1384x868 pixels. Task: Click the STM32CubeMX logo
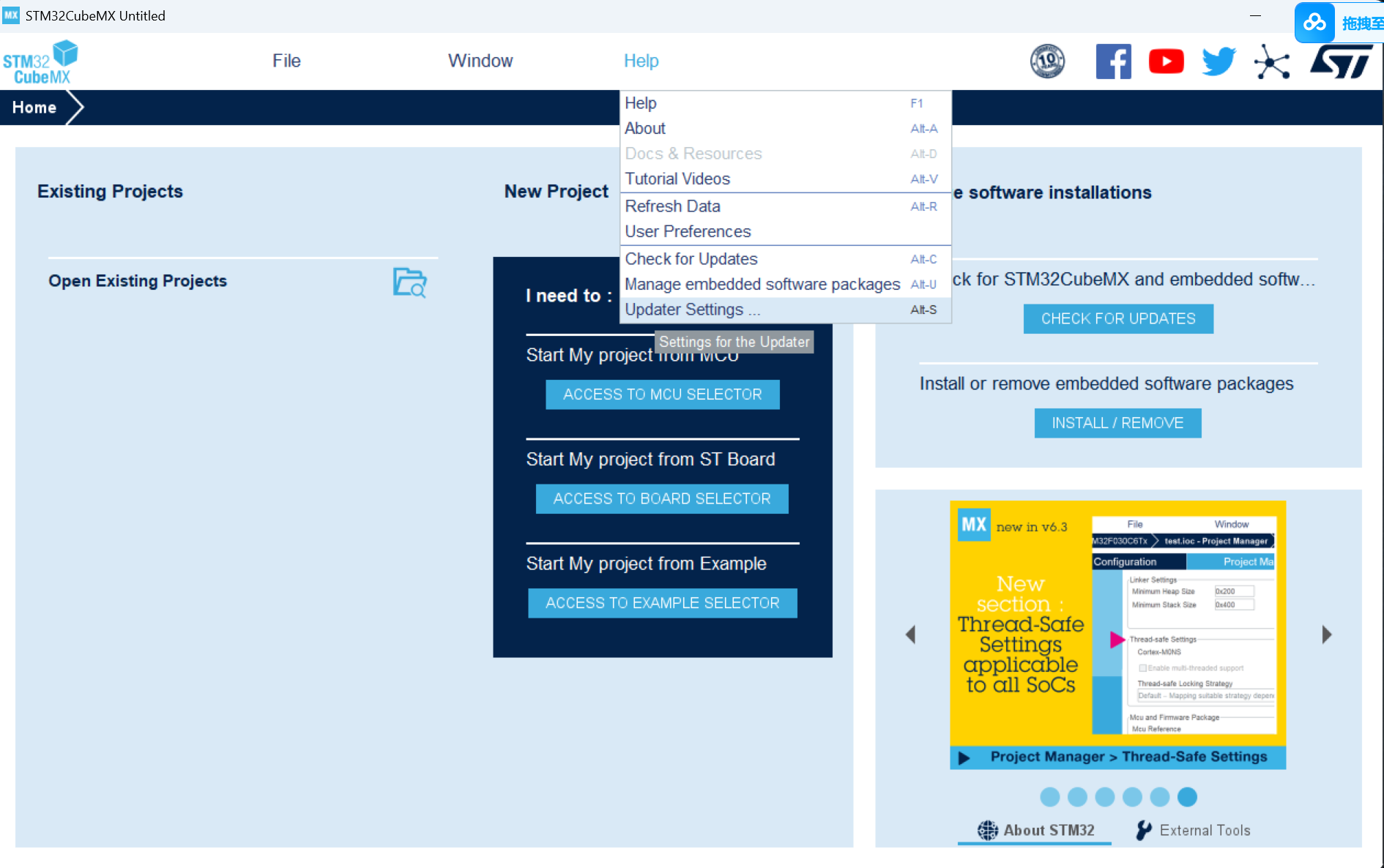pyautogui.click(x=40, y=62)
